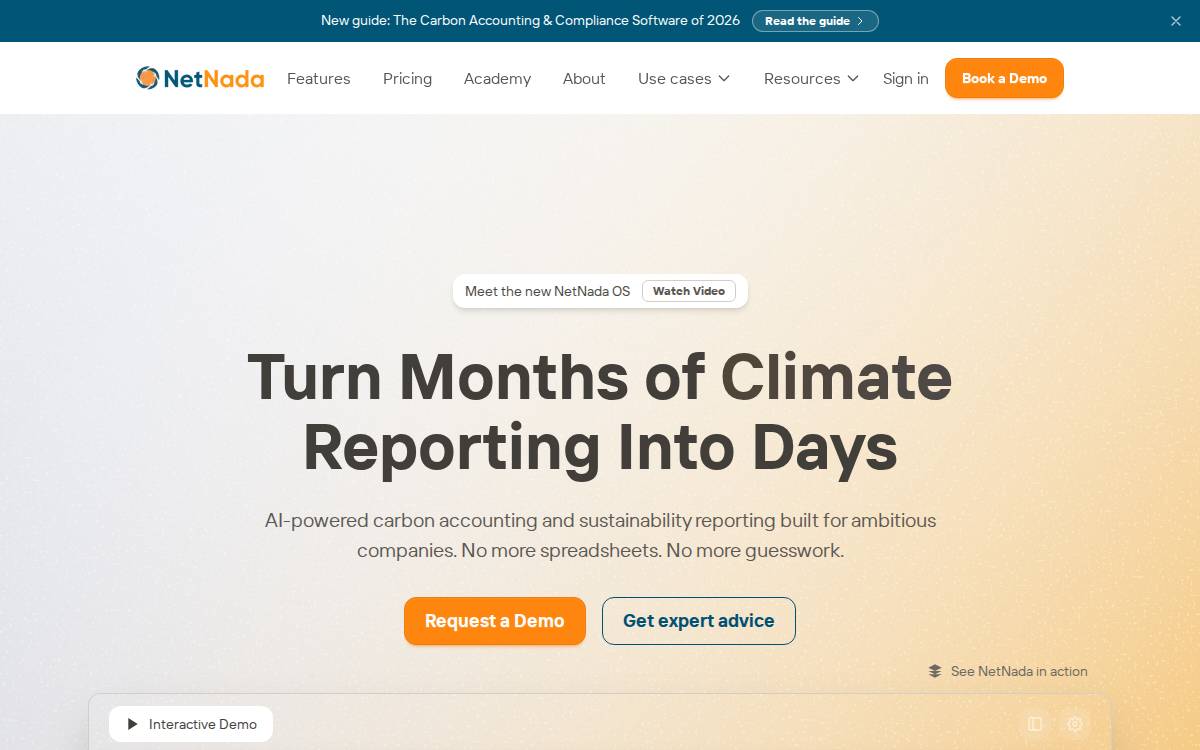Click the stacked layers icon beside See NetNada in action
Image resolution: width=1200 pixels, height=750 pixels.
pos(935,671)
